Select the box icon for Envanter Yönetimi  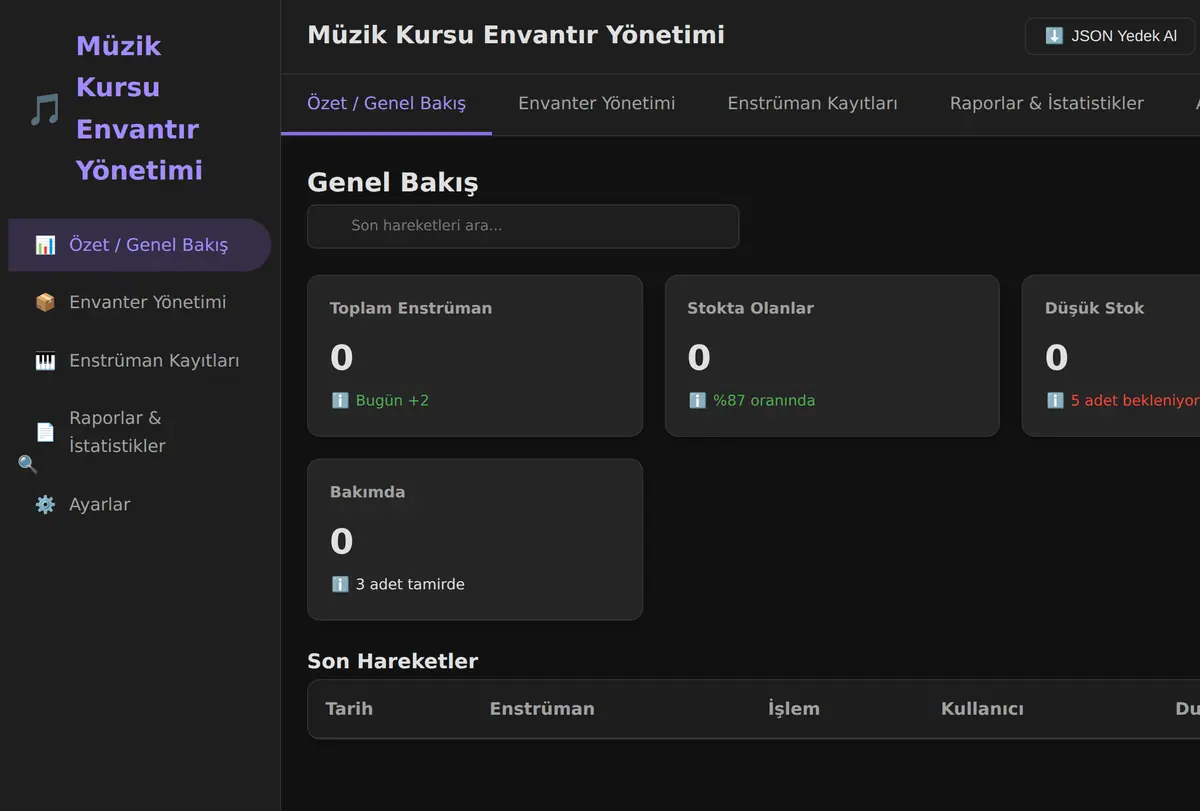[x=45, y=302]
